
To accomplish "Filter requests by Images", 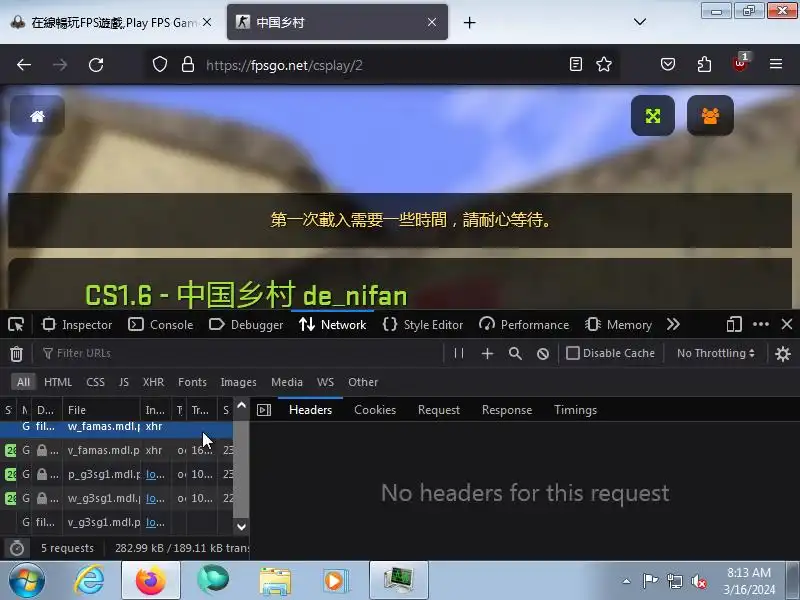I will pos(238,382).
